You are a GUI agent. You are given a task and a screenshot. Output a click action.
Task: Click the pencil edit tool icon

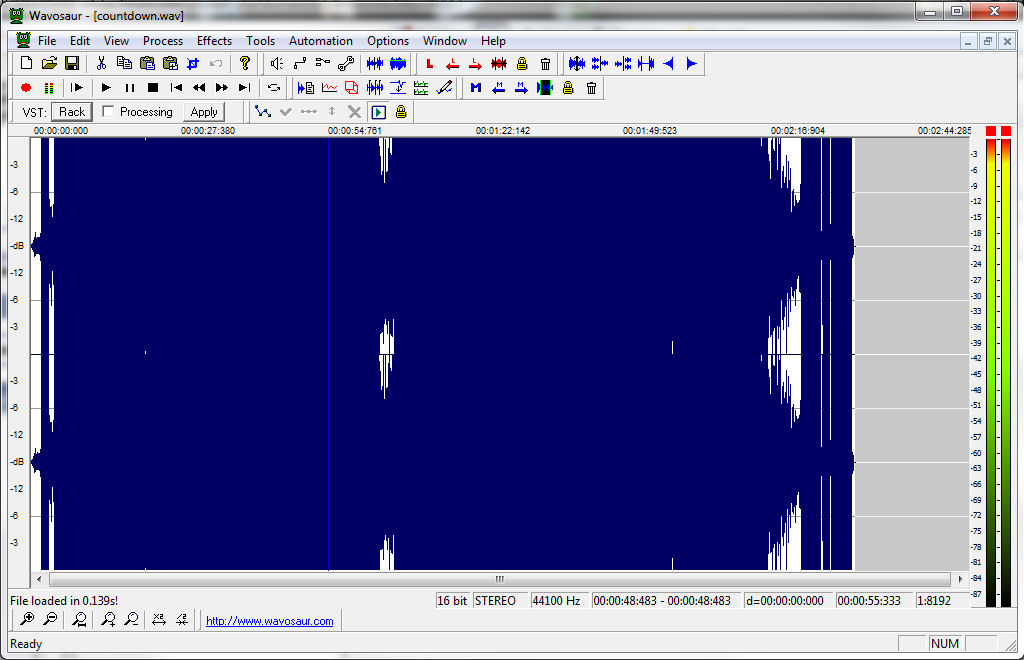[444, 87]
